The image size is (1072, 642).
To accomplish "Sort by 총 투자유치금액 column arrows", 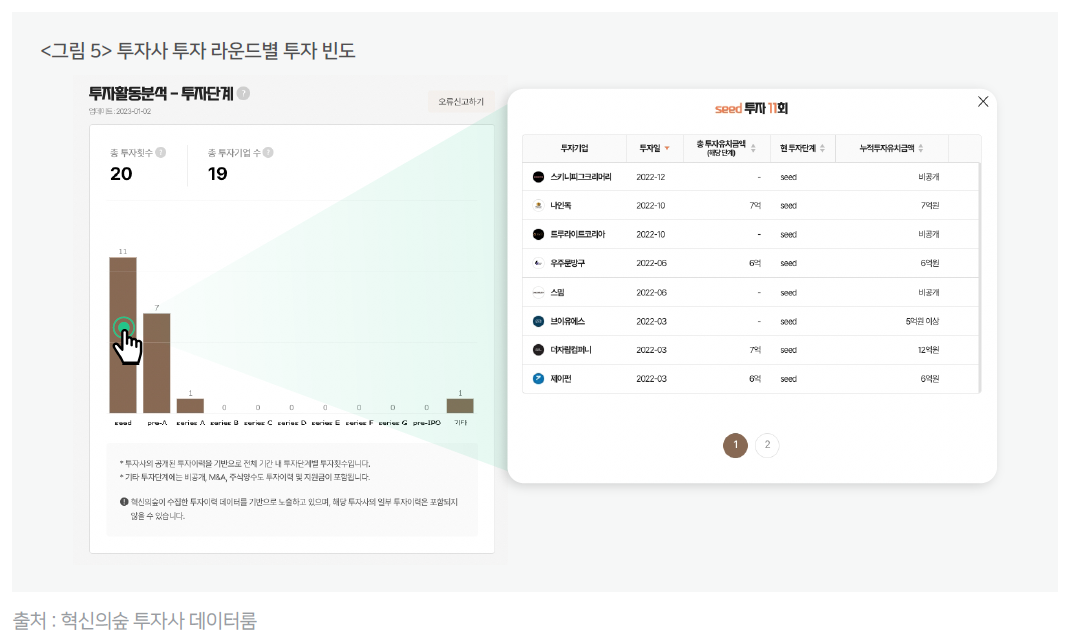I will tap(753, 148).
